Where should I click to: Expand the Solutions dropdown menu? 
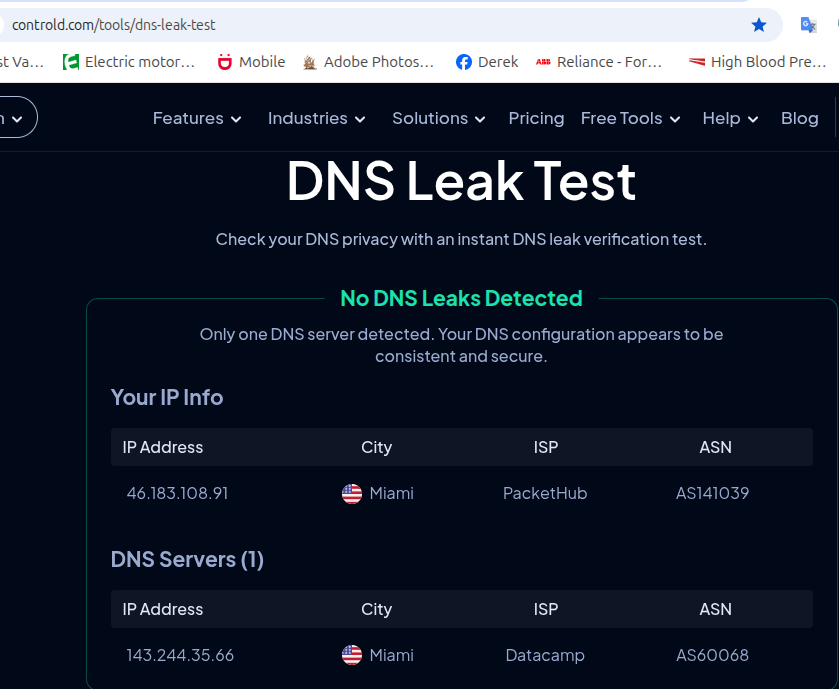click(x=438, y=118)
